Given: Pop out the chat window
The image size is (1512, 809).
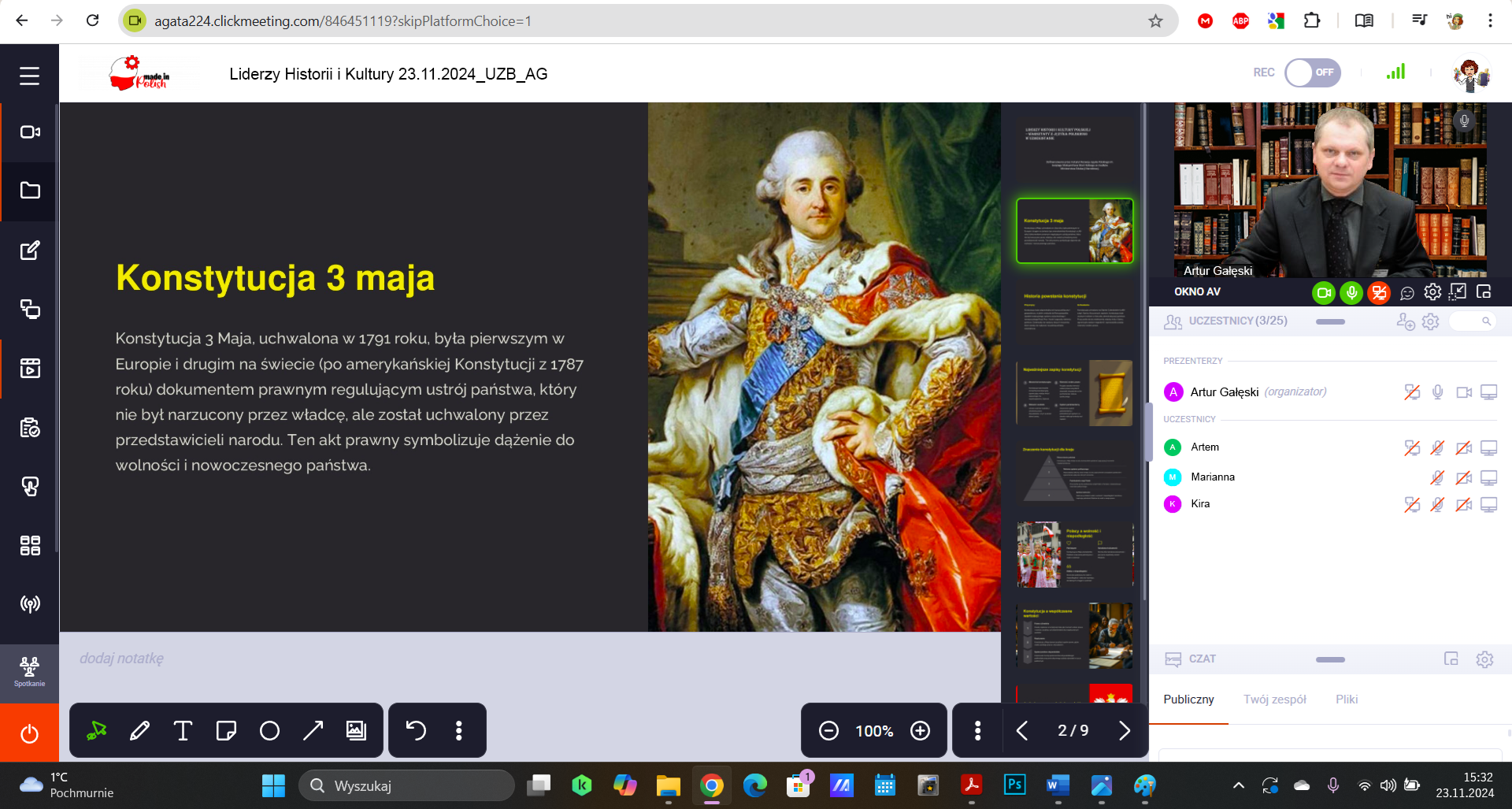Looking at the screenshot, I should 1451,659.
